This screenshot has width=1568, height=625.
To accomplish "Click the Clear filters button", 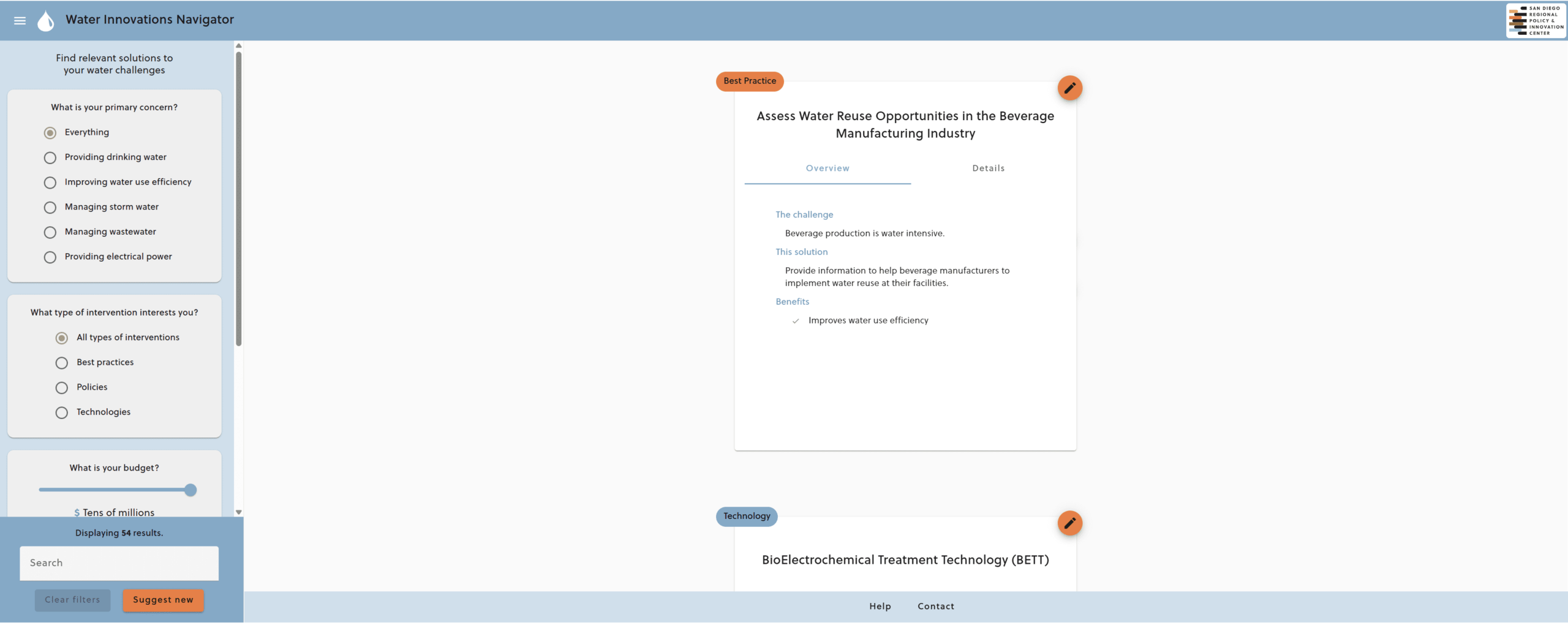I will (72, 600).
